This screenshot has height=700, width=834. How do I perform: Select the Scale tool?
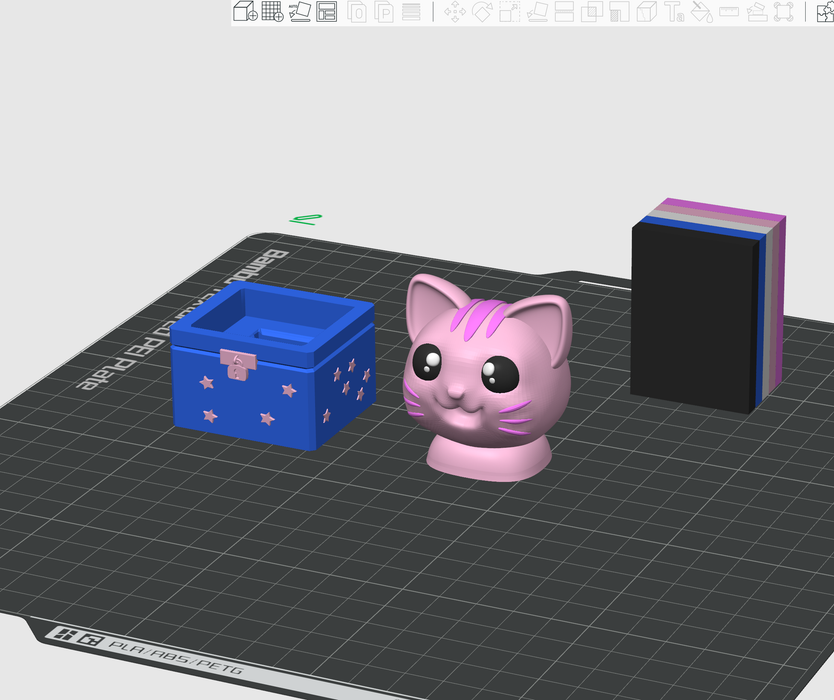(x=509, y=12)
